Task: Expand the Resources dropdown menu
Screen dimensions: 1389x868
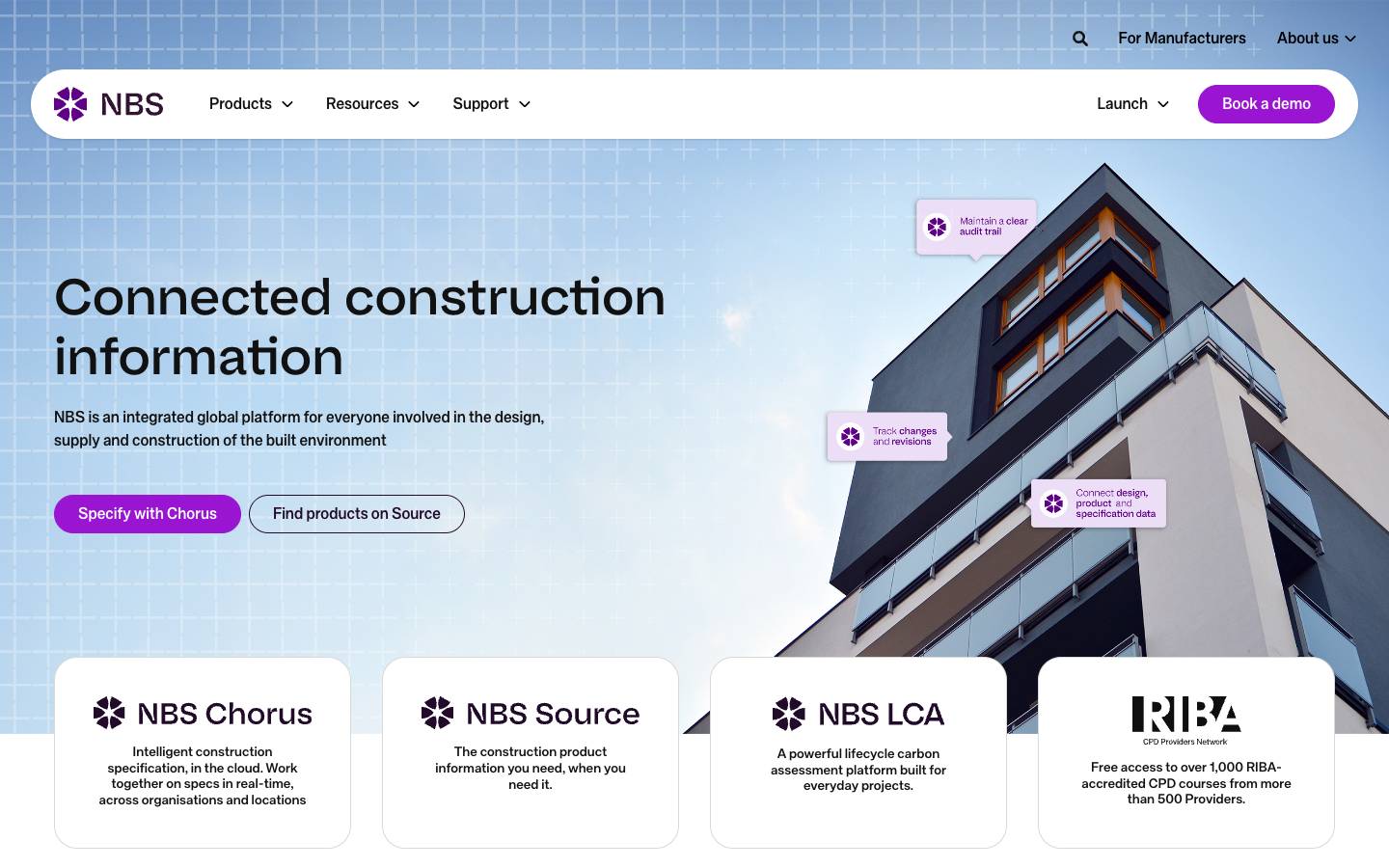Action: click(x=372, y=104)
